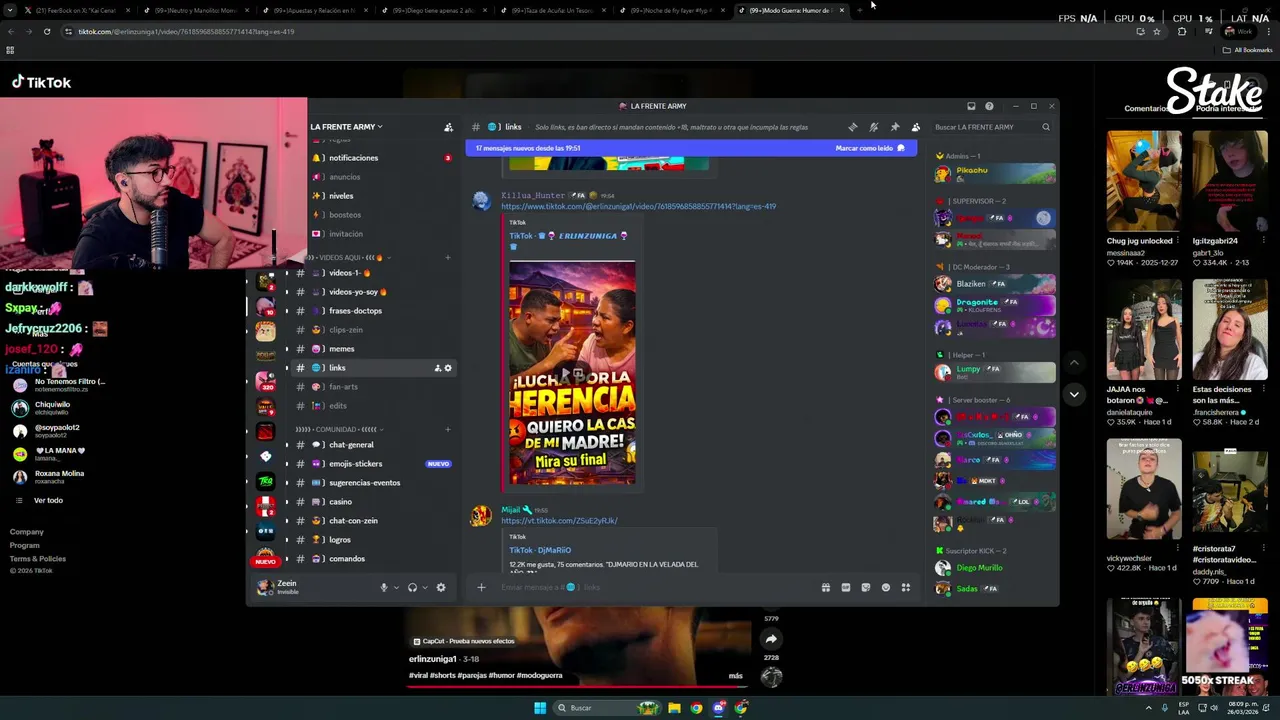Open TikTok - DjMaRiiO embed title
1280x720 pixels.
tap(540, 550)
